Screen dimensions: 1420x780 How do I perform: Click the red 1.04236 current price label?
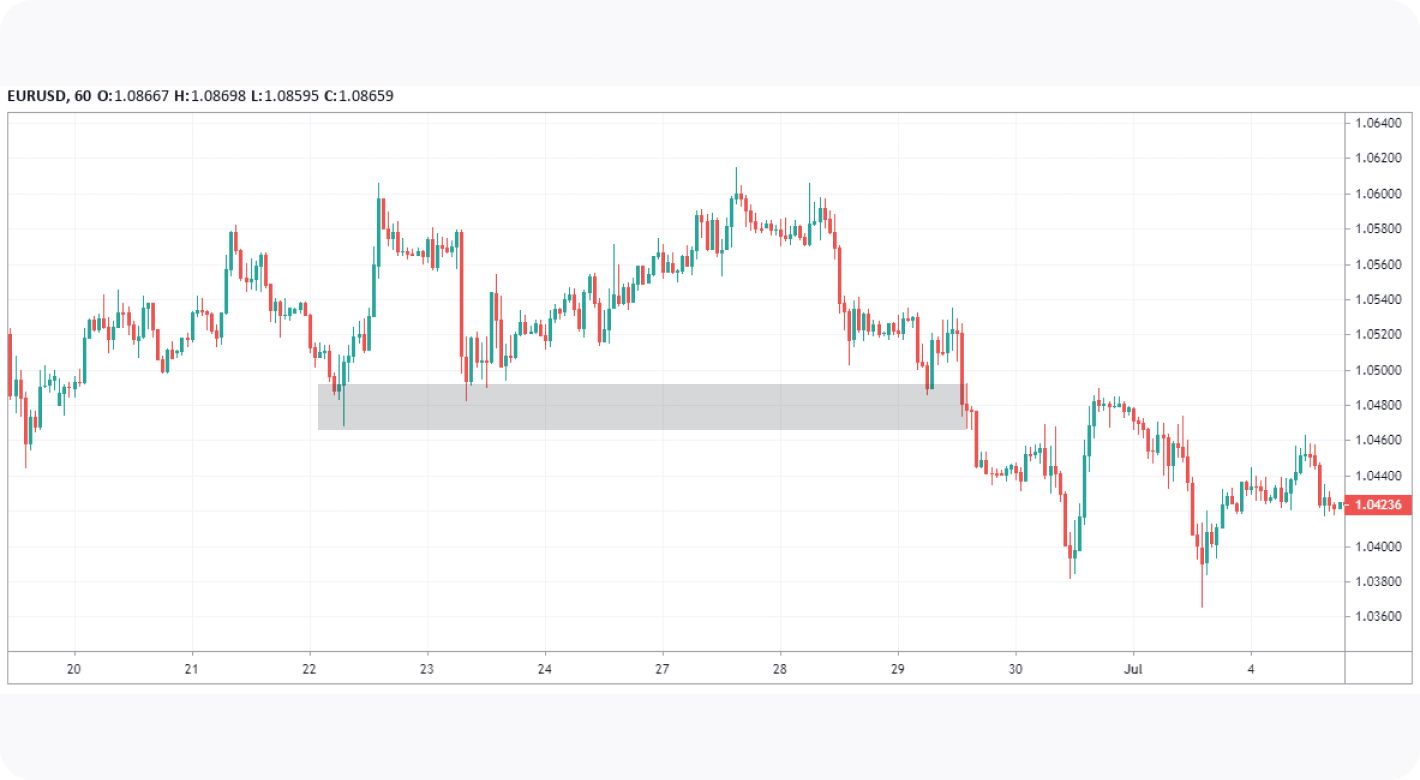click(1381, 505)
